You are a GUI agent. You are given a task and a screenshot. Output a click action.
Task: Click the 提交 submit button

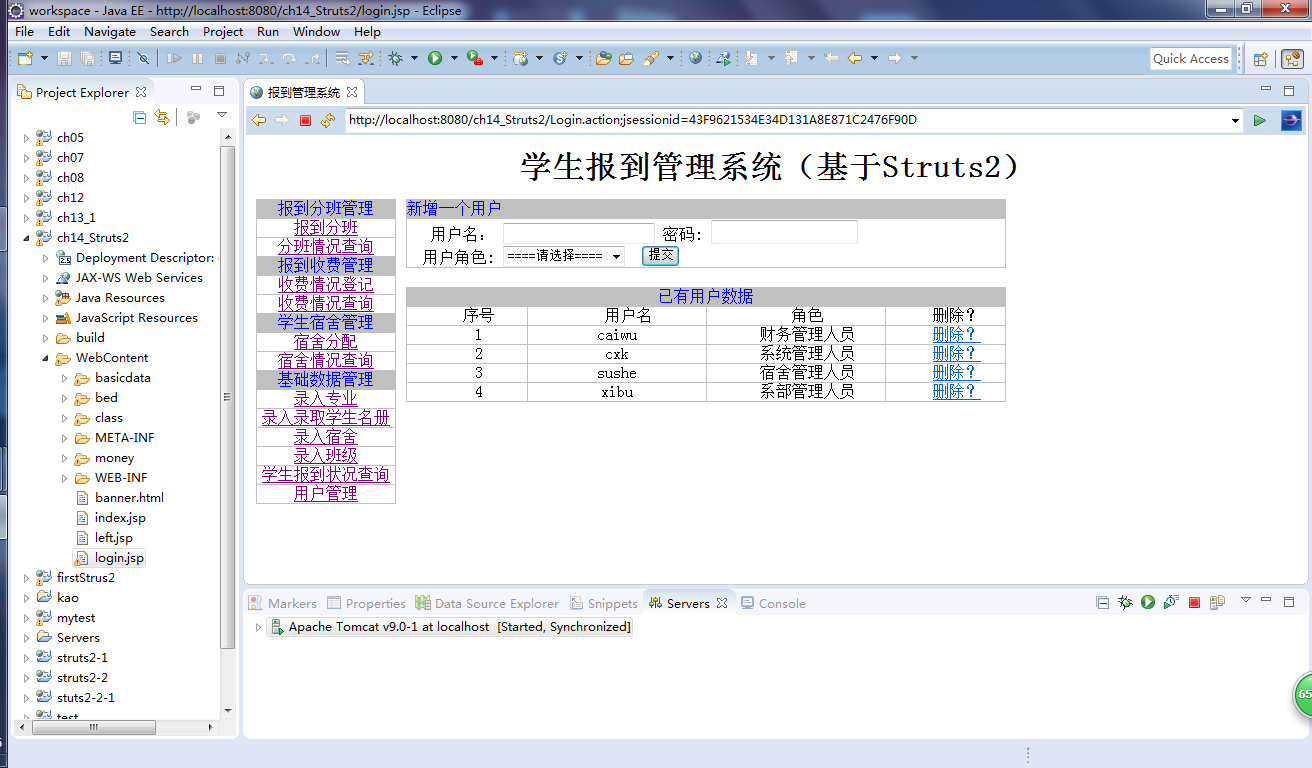point(660,255)
